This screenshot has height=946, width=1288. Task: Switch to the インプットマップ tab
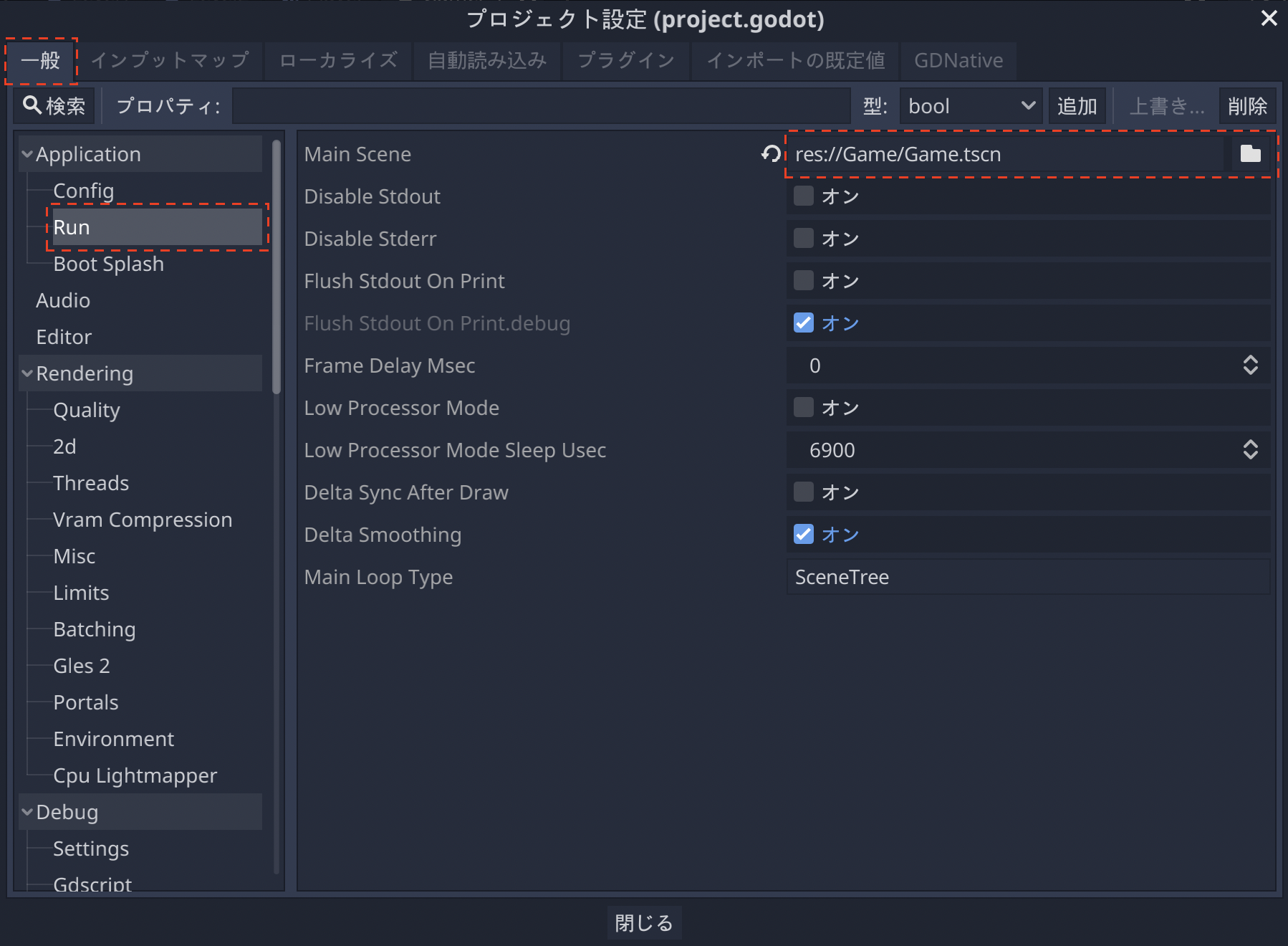(170, 61)
